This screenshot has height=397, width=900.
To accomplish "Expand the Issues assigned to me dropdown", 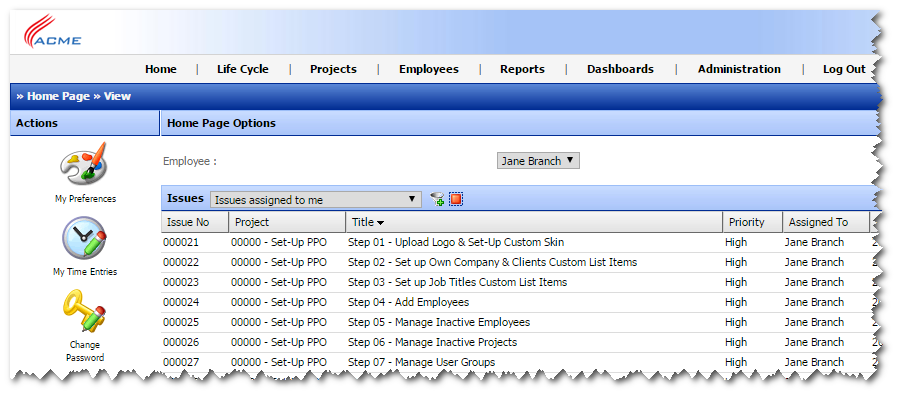I will pyautogui.click(x=316, y=200).
